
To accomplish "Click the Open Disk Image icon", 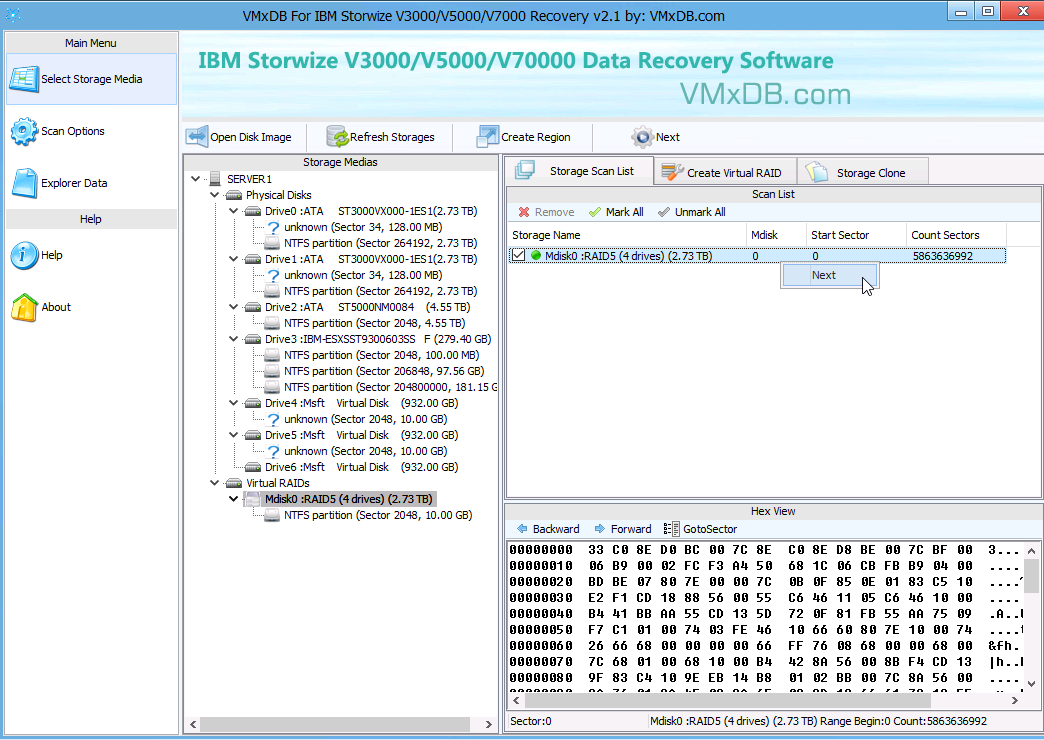I will tap(197, 137).
